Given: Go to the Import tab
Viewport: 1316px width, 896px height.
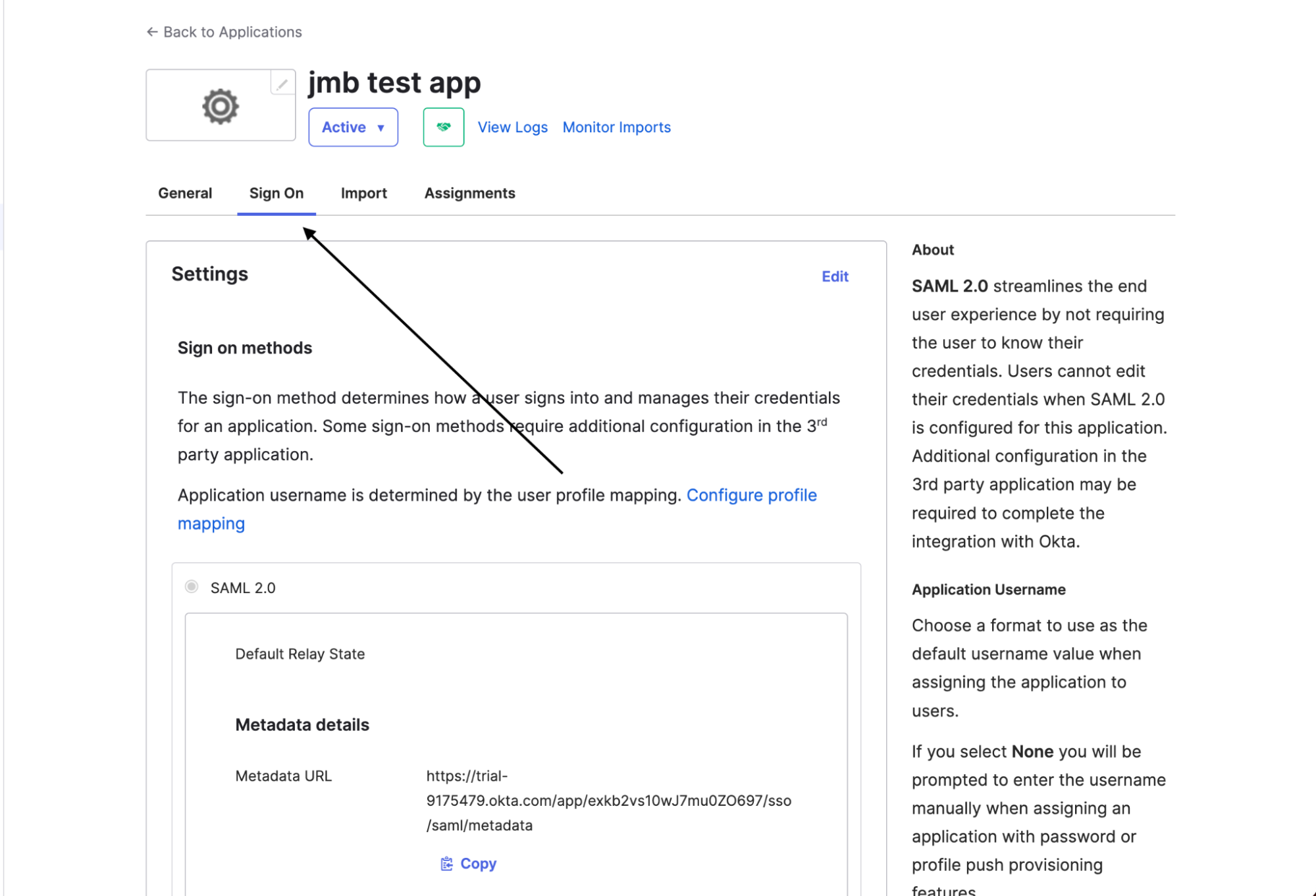Looking at the screenshot, I should pyautogui.click(x=364, y=193).
